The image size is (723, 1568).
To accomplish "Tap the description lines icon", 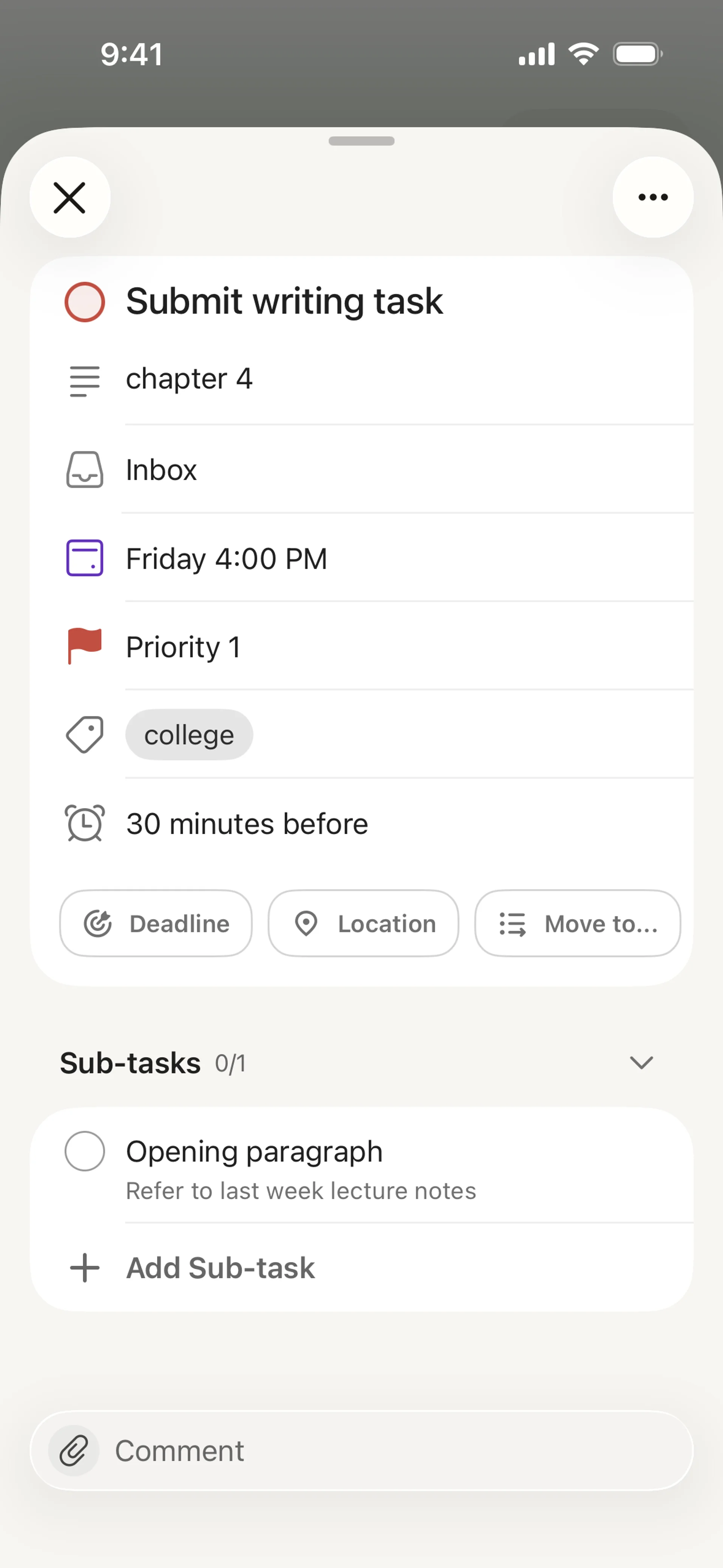I will click(x=85, y=381).
